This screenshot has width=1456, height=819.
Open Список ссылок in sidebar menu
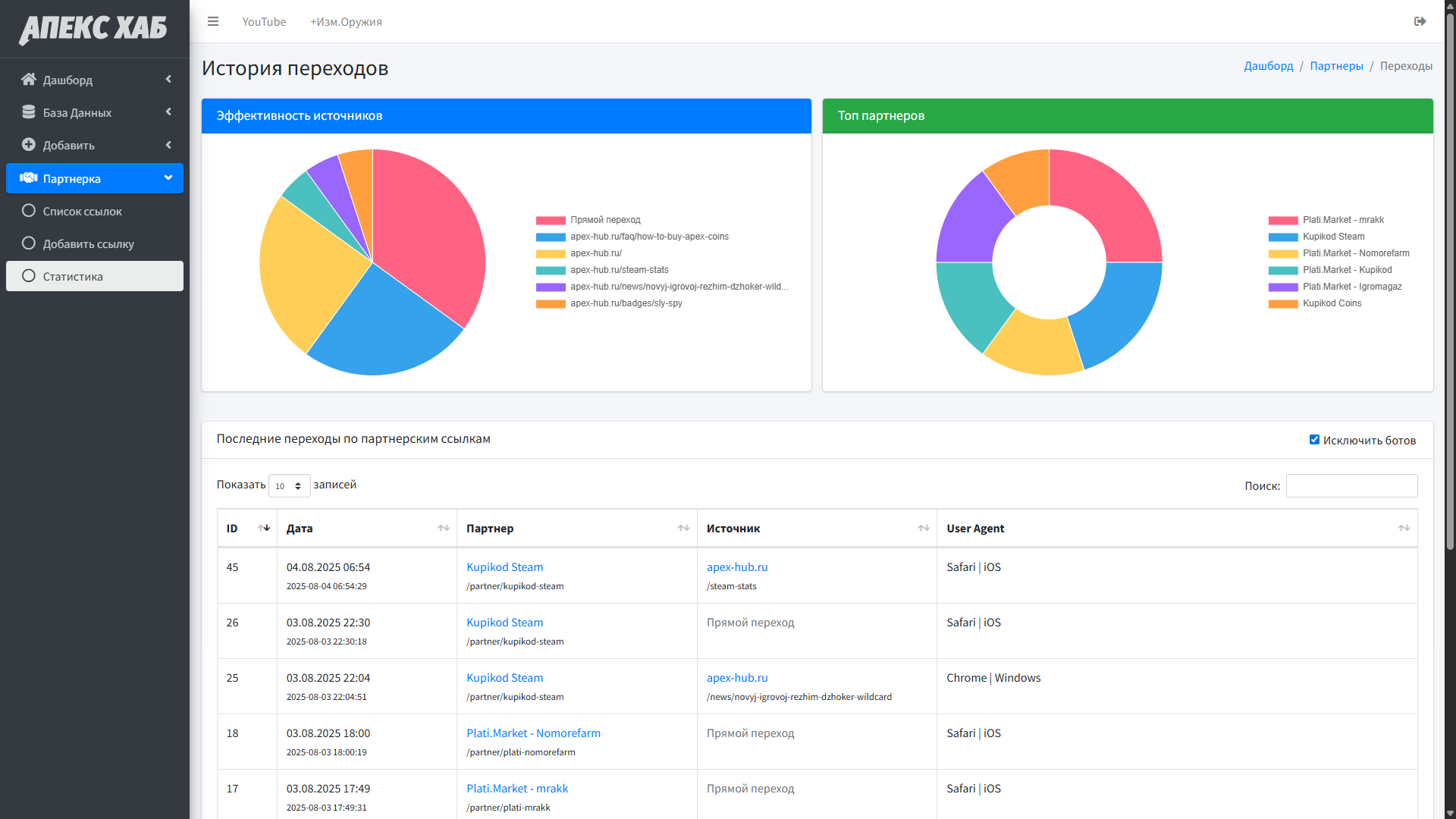pyautogui.click(x=82, y=212)
